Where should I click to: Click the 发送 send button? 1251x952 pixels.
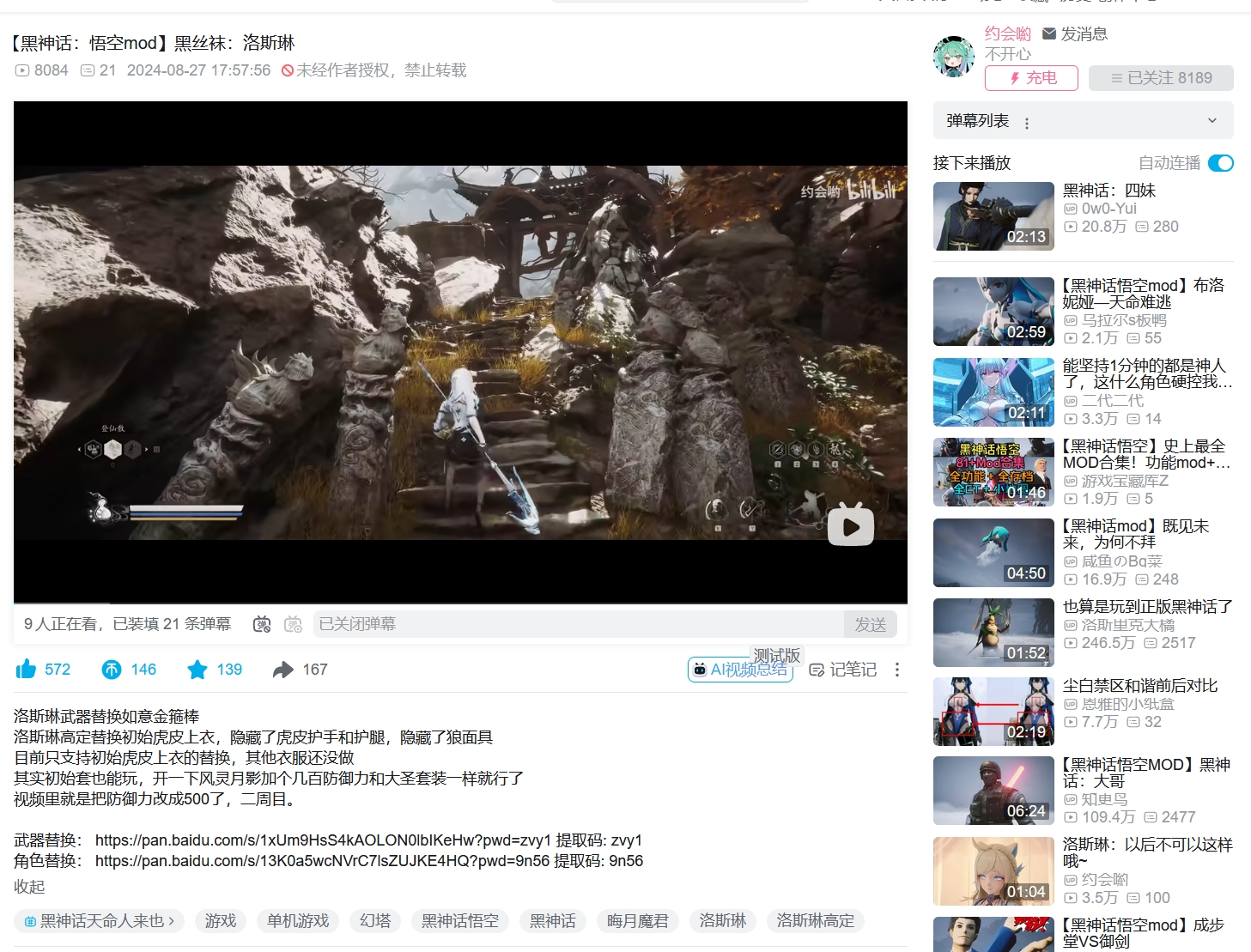click(871, 624)
